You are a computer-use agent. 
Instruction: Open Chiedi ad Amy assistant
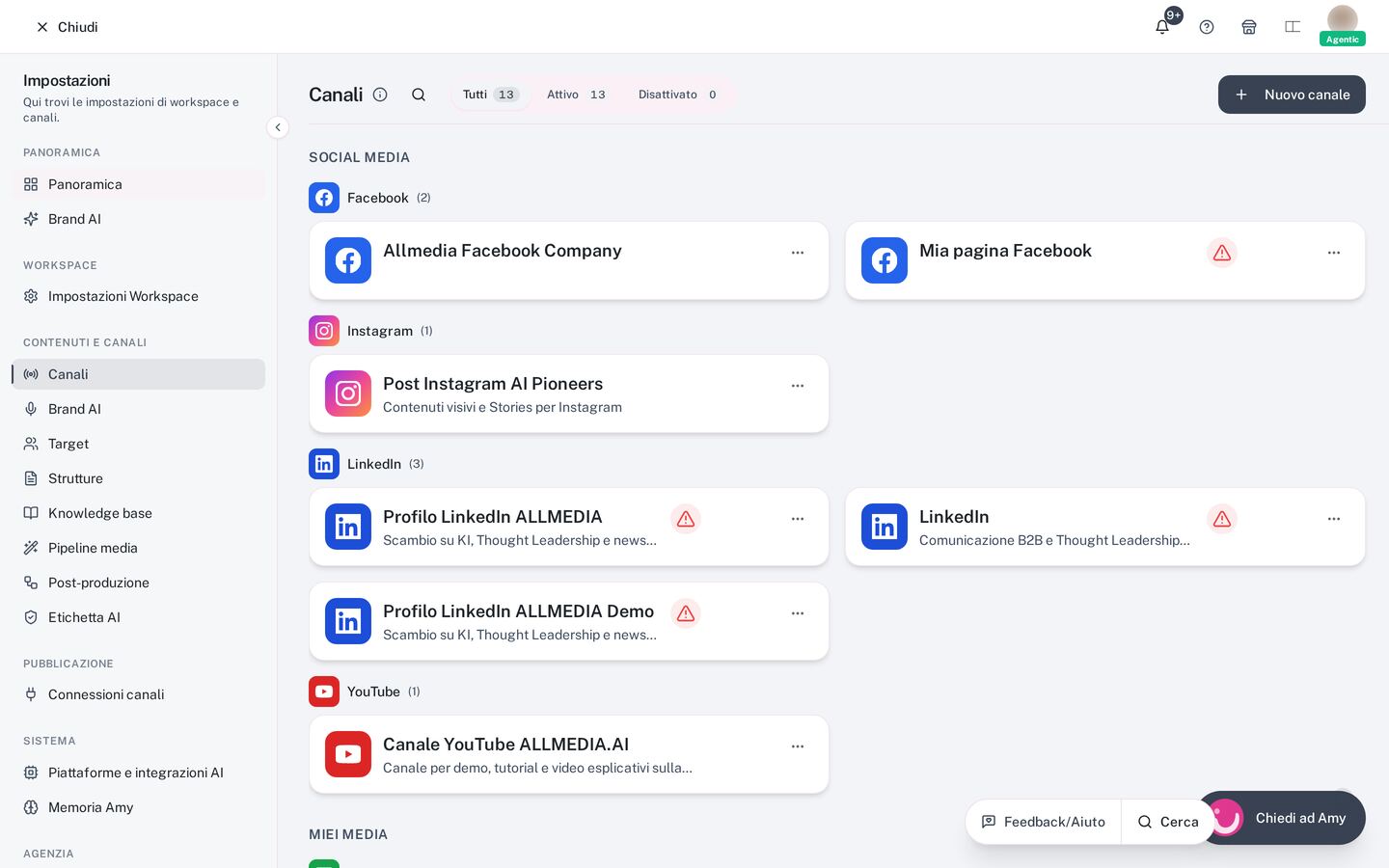(1283, 818)
